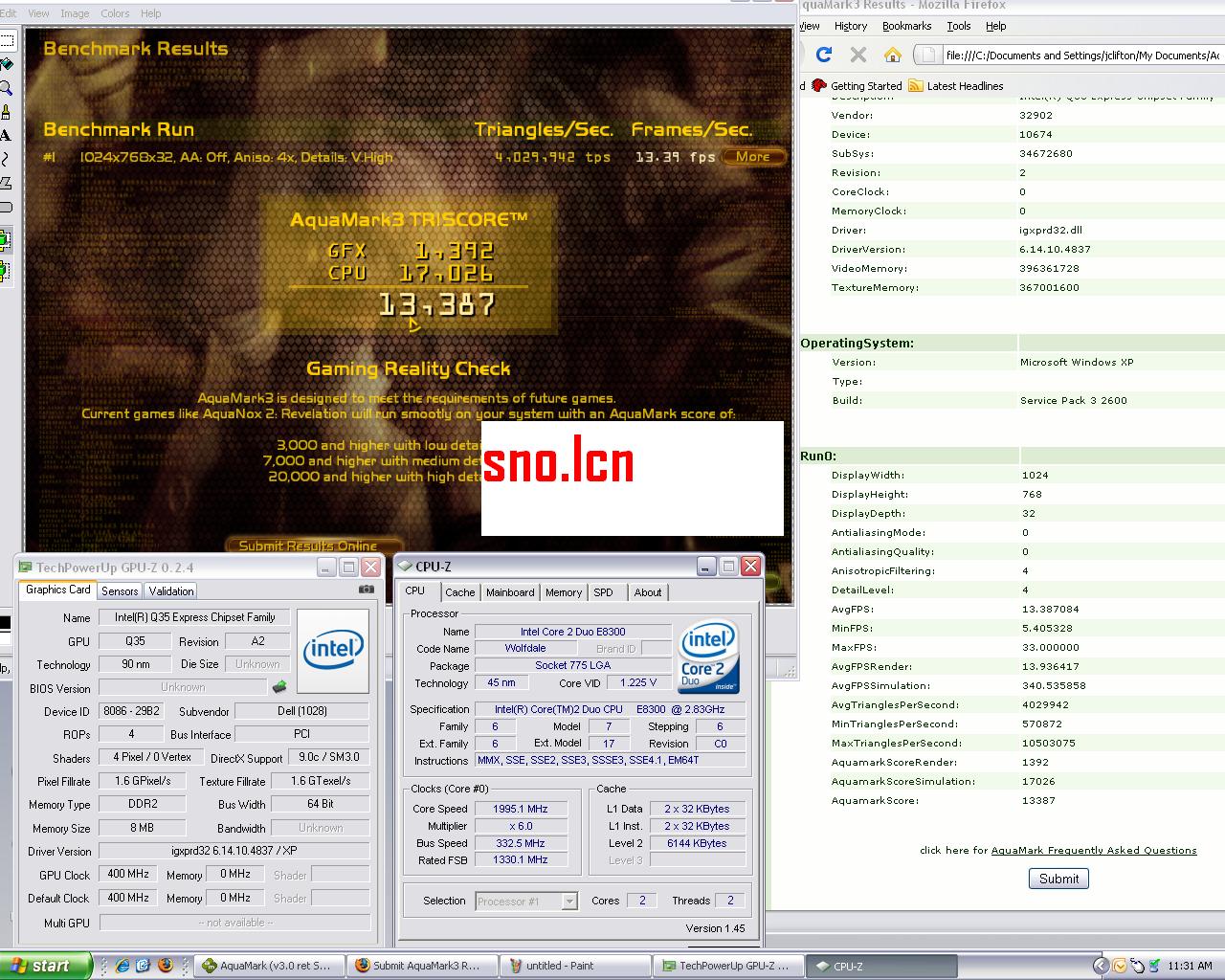Click More button in AquaMark results

(x=753, y=157)
